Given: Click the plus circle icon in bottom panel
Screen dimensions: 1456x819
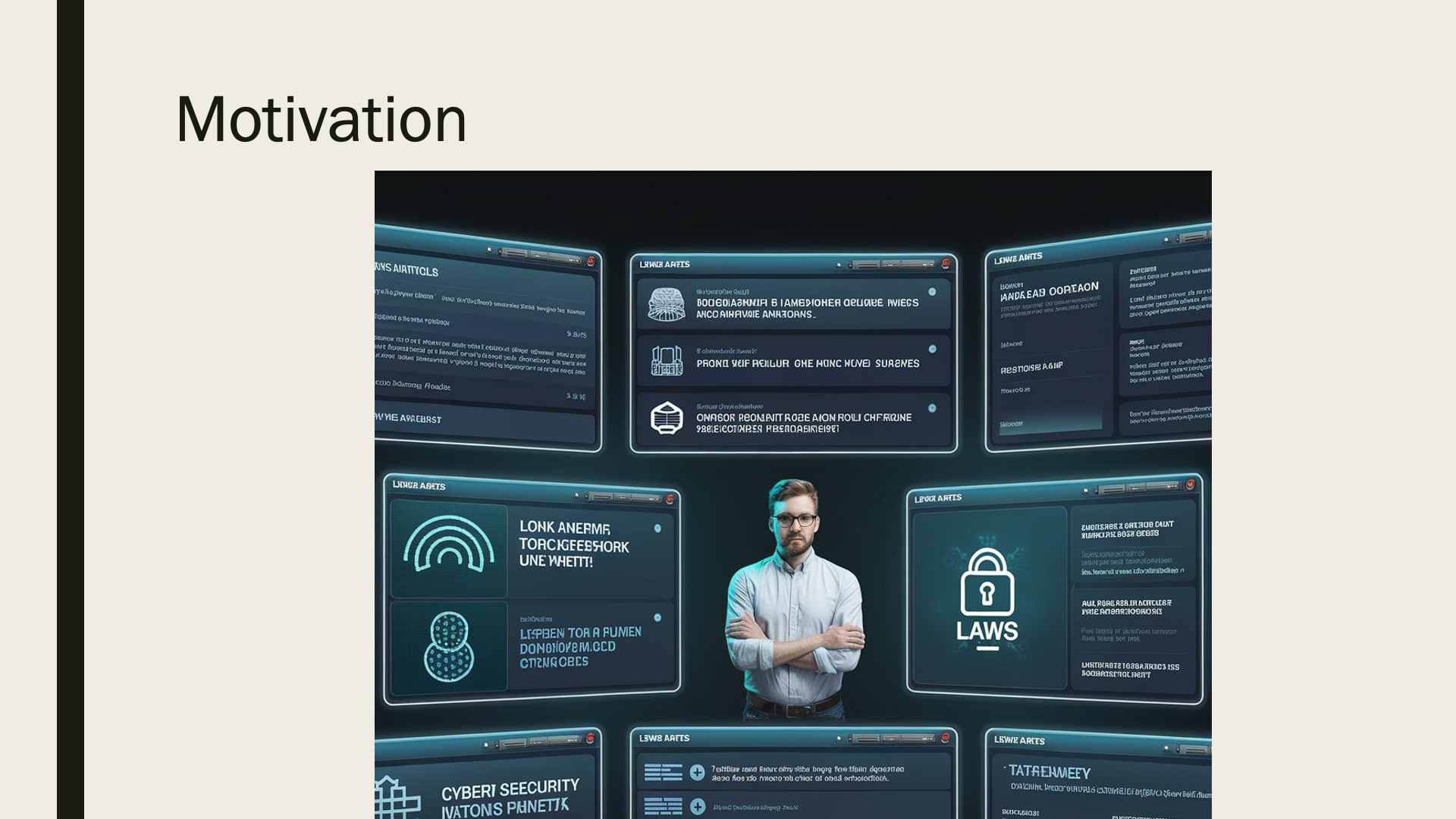Looking at the screenshot, I should click(698, 773).
